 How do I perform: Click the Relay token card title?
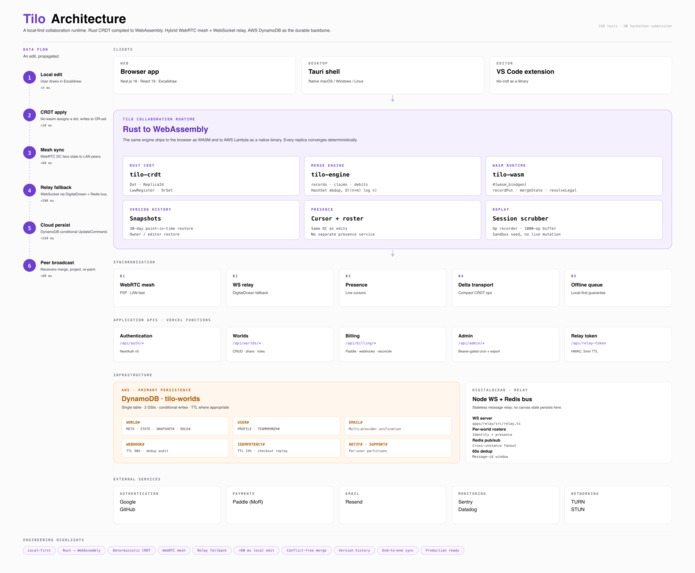coord(584,336)
